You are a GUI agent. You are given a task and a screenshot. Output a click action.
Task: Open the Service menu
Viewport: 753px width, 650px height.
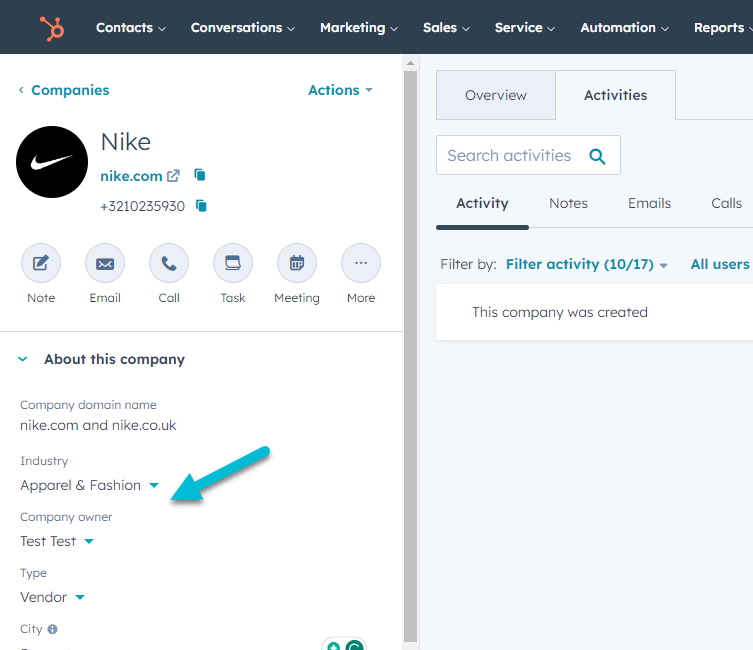click(x=525, y=28)
